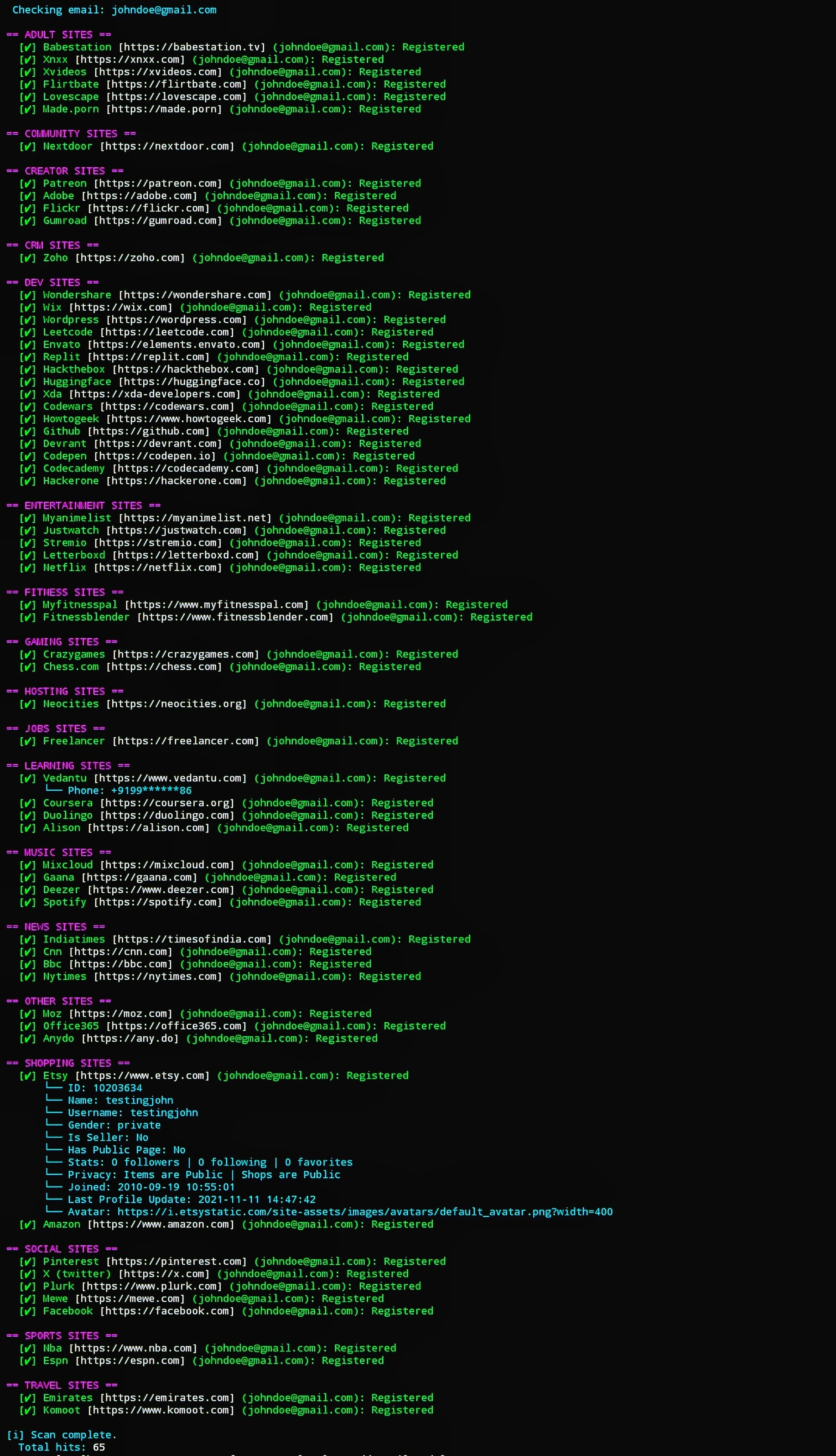Click the '== OTHER SITES ==' header

58,1001
